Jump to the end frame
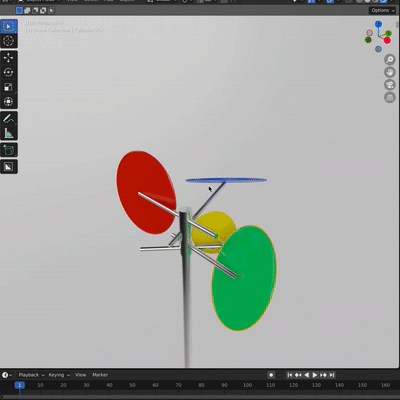This screenshot has width=400, height=400. click(331, 375)
